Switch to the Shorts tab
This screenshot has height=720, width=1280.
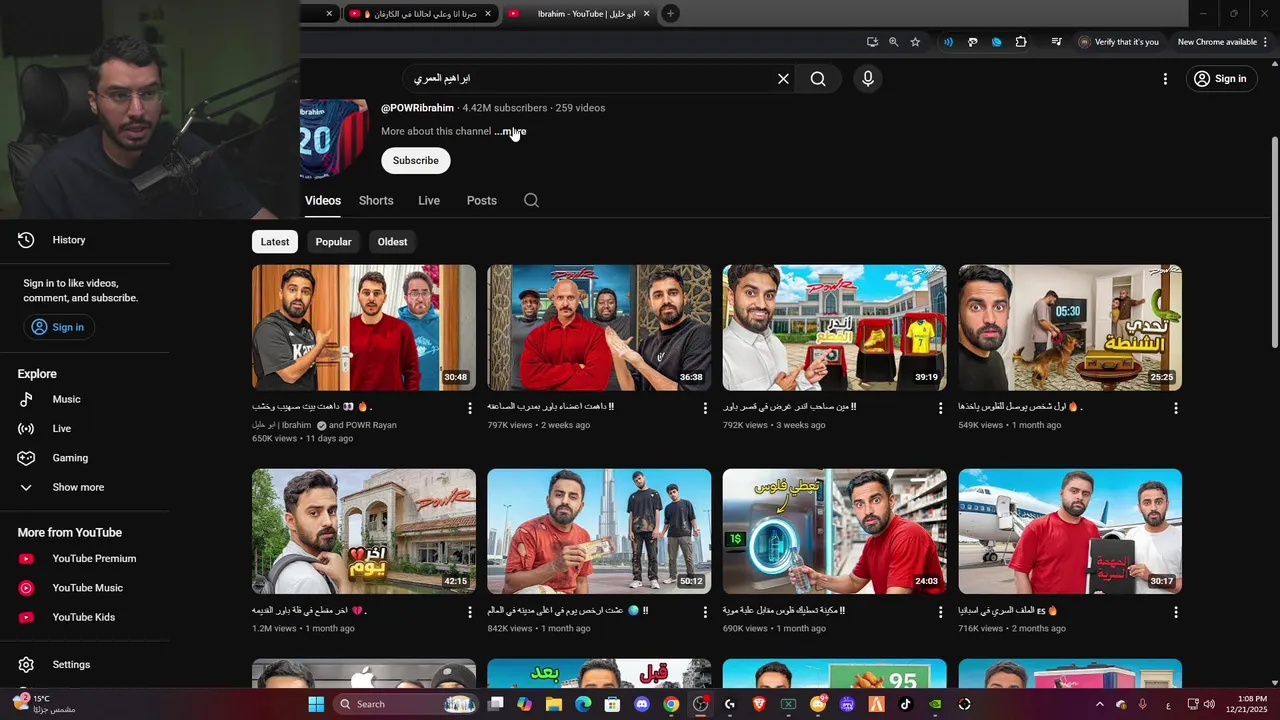(x=376, y=200)
